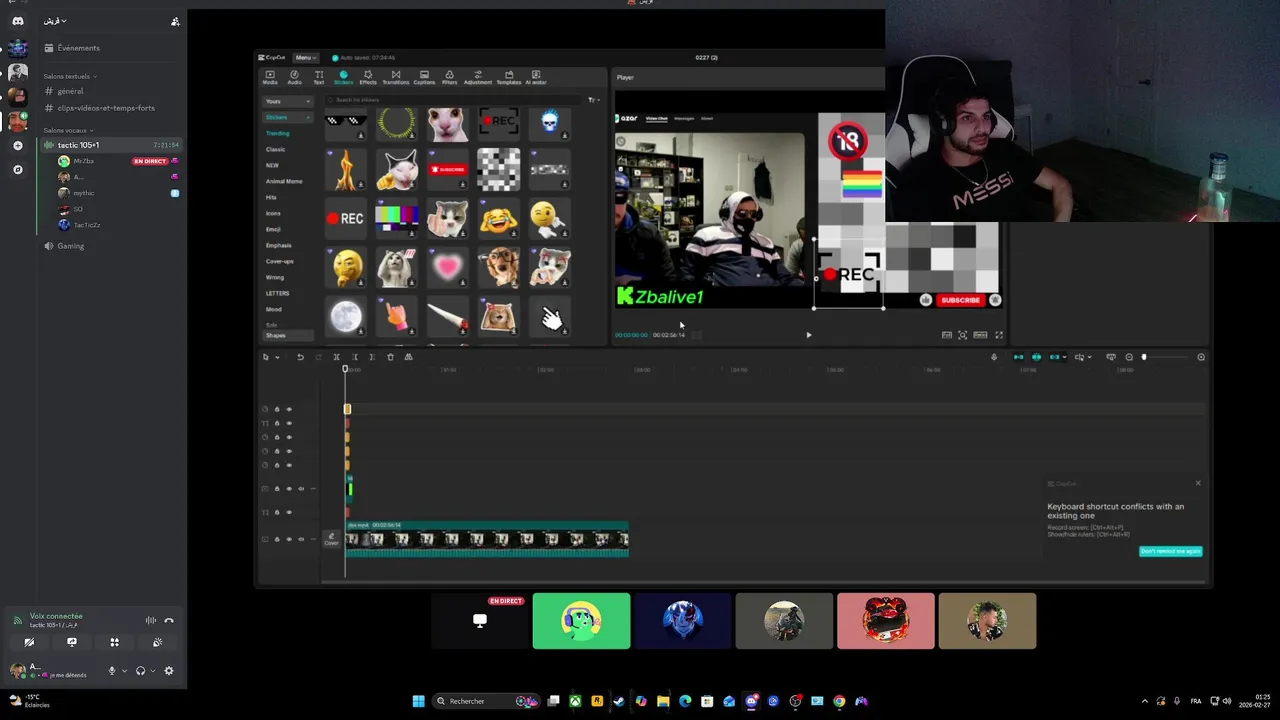1280x720 pixels.
Task: Open the Filters panel in CapCut
Action: [449, 77]
